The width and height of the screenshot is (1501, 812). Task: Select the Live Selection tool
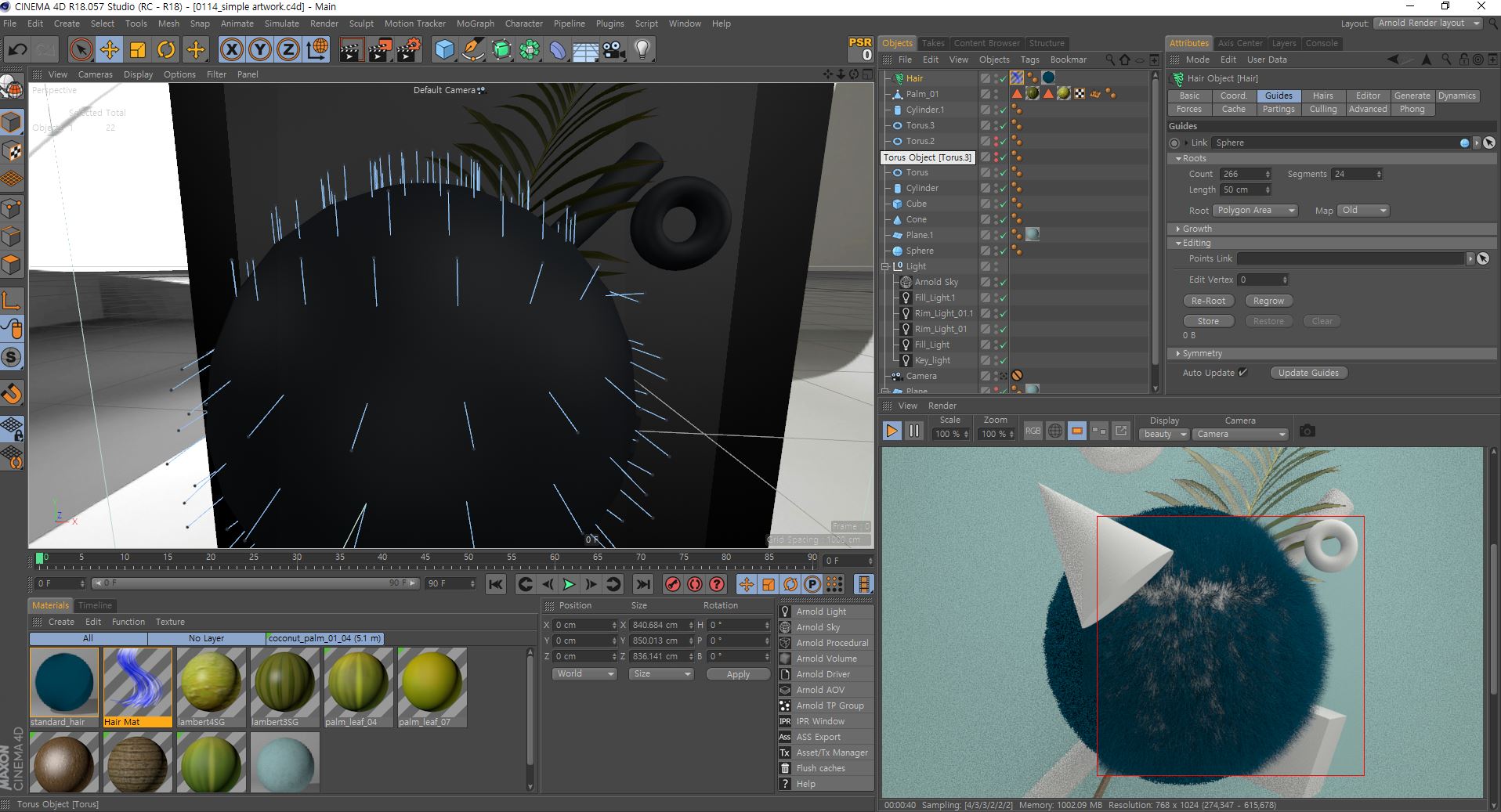click(81, 50)
